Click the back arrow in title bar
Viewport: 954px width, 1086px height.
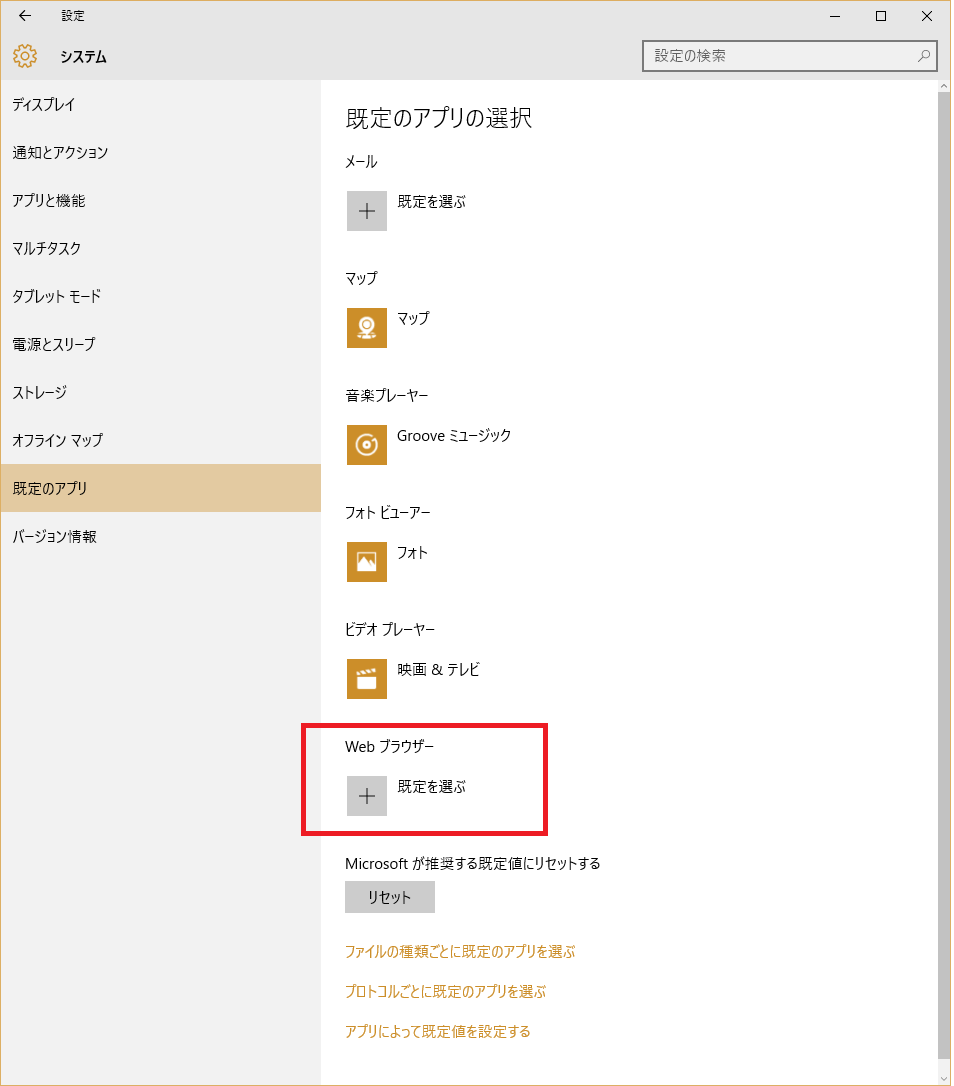click(x=25, y=16)
